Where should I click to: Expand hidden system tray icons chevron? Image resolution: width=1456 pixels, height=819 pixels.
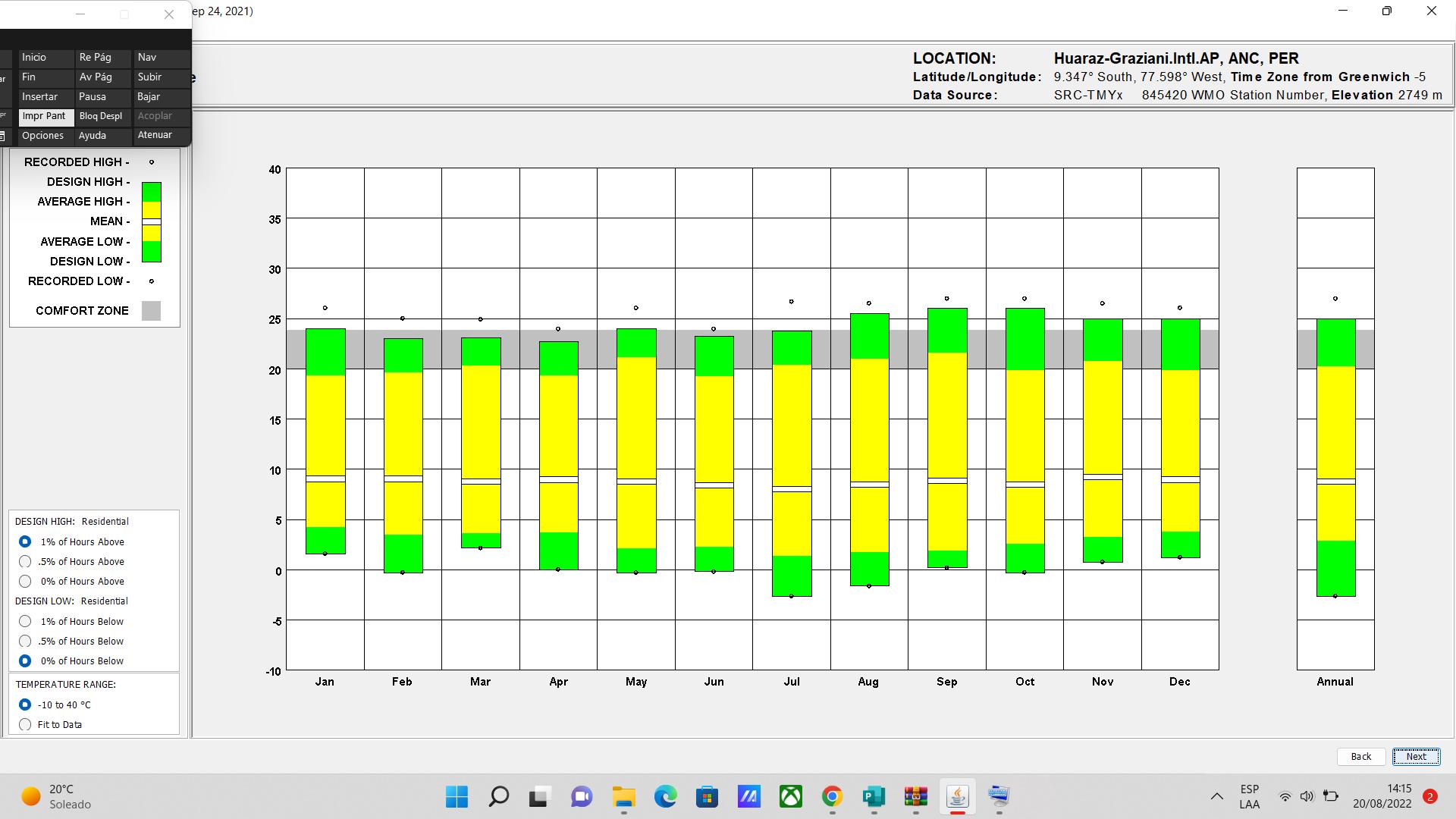pyautogui.click(x=1216, y=796)
